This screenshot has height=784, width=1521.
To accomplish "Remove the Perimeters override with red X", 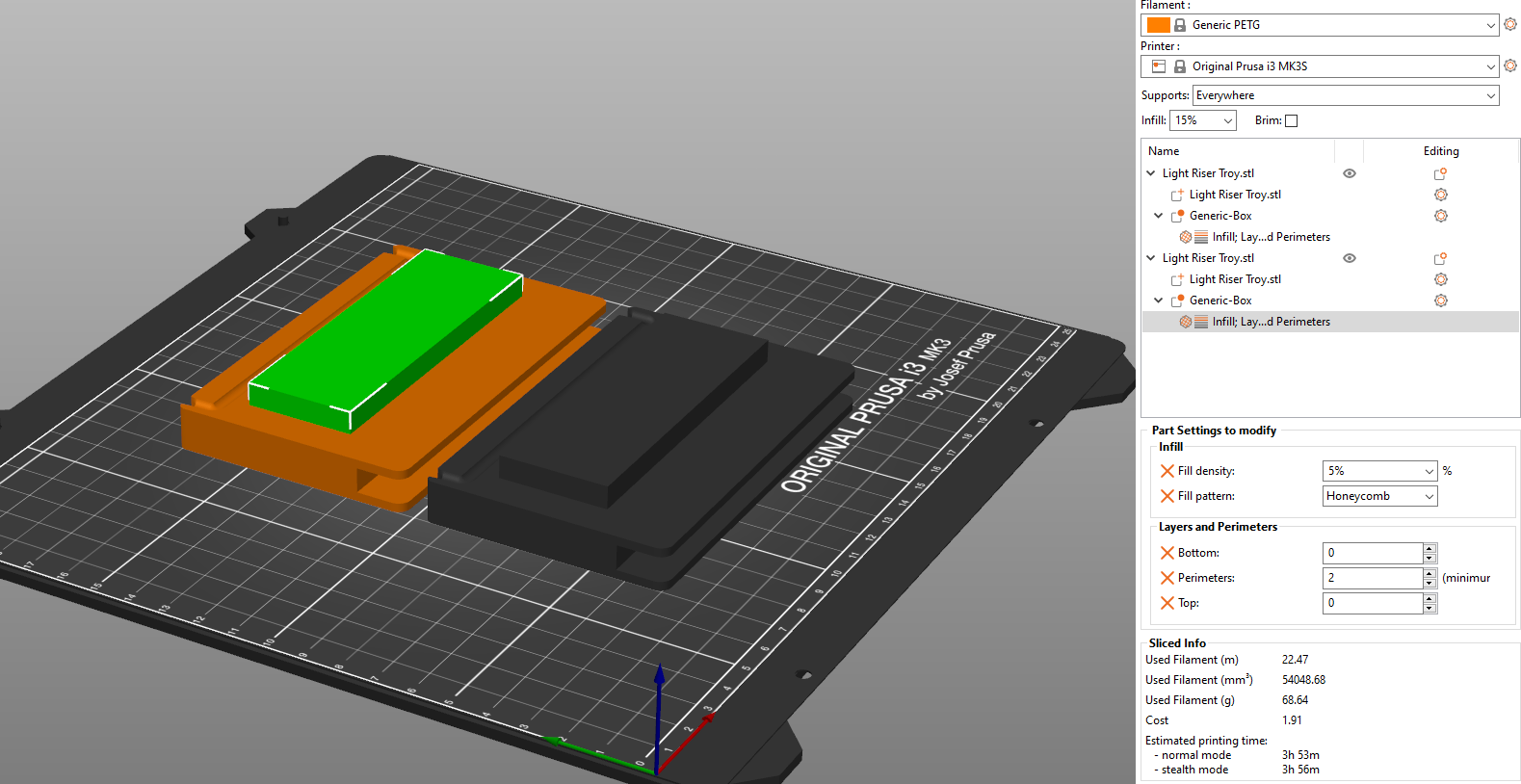I will [1167, 578].
